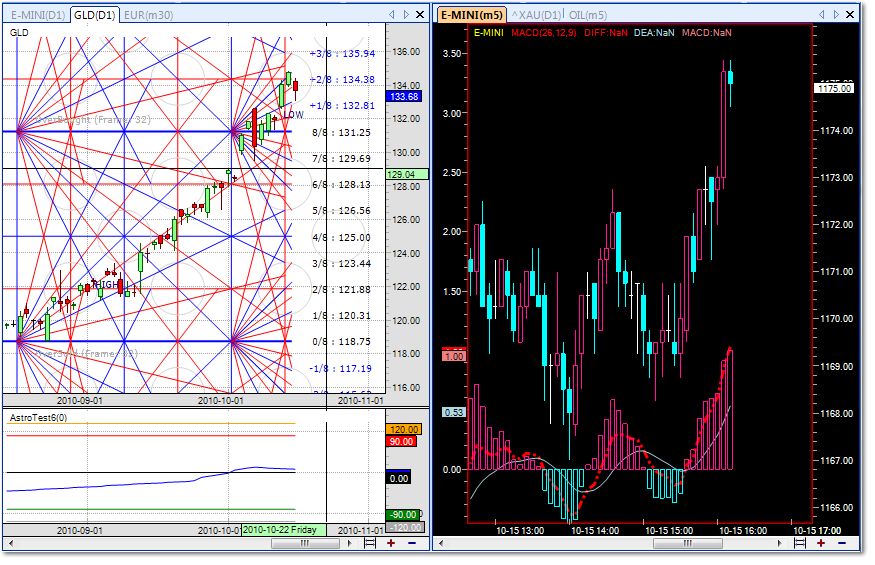Click right tab-scroll arrow in E-MINI(m5) panel
Viewport: 875px width, 565px height.
point(836,15)
